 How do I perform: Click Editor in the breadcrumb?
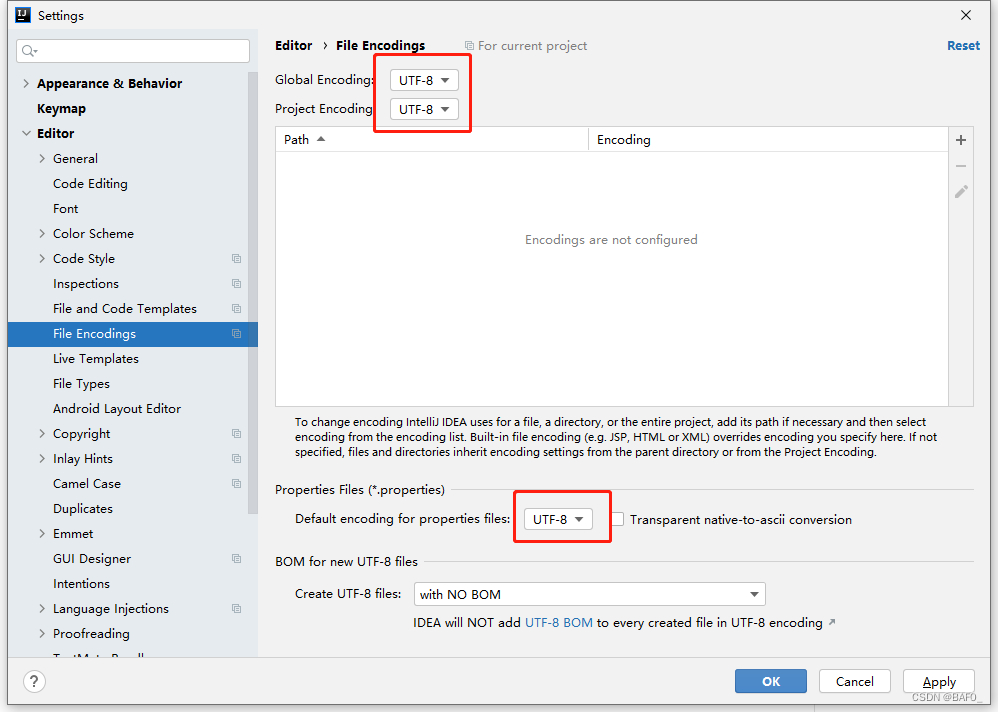293,46
